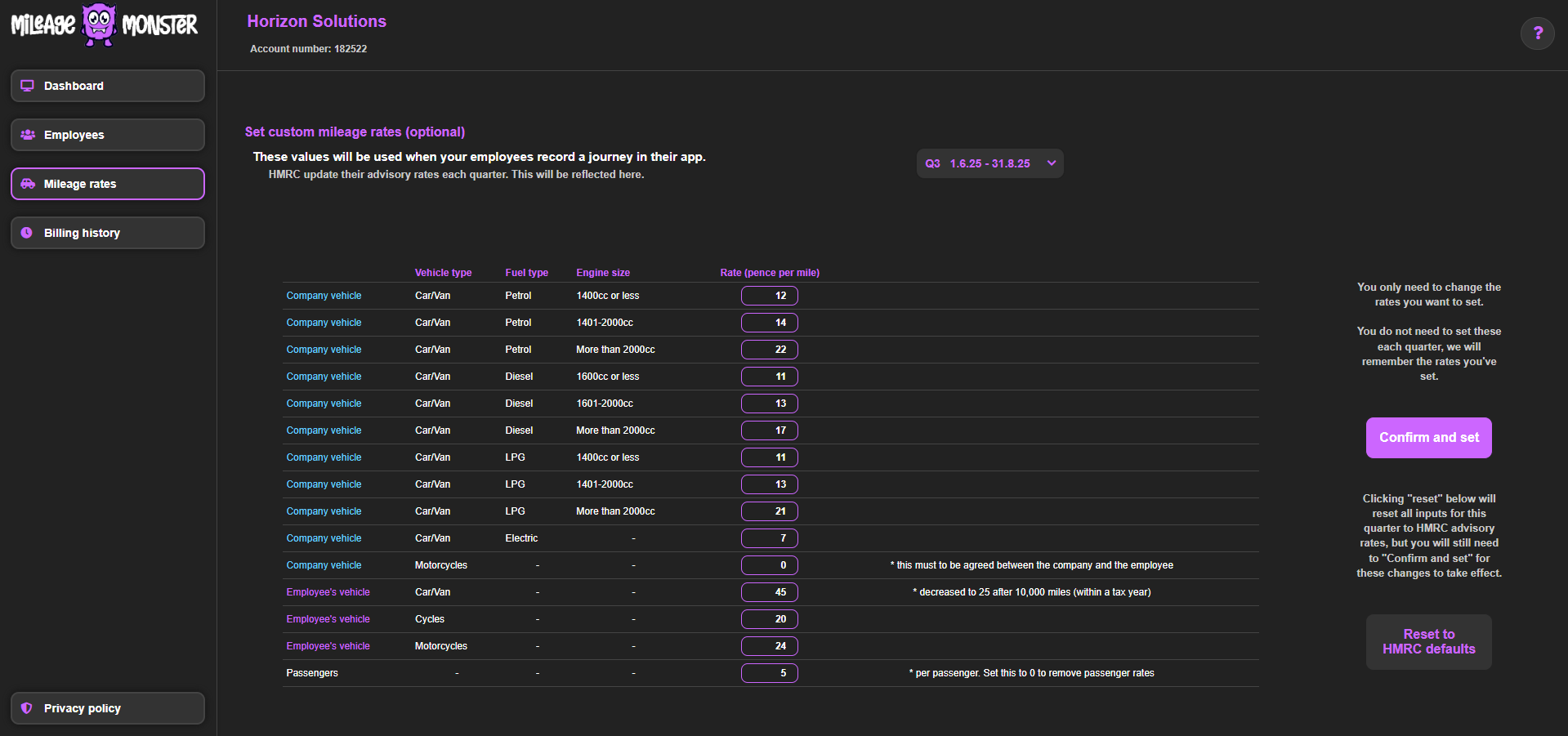Viewport: 1568px width, 736px height.
Task: Edit rate for employee's Cycles
Action: point(770,619)
